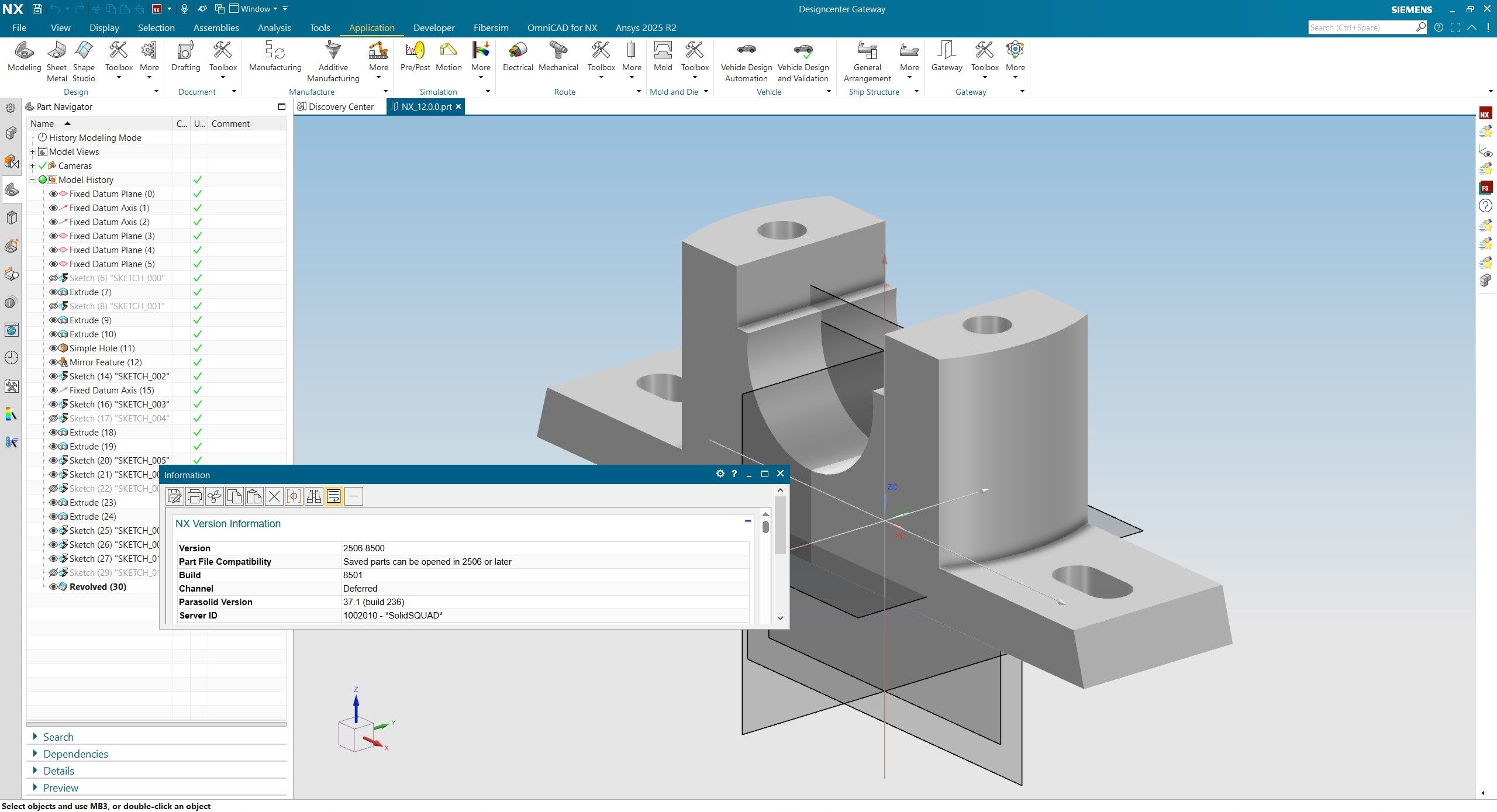The image size is (1497, 812).
Task: Toggle visibility of Mirror Feature (12)
Action: (x=53, y=362)
